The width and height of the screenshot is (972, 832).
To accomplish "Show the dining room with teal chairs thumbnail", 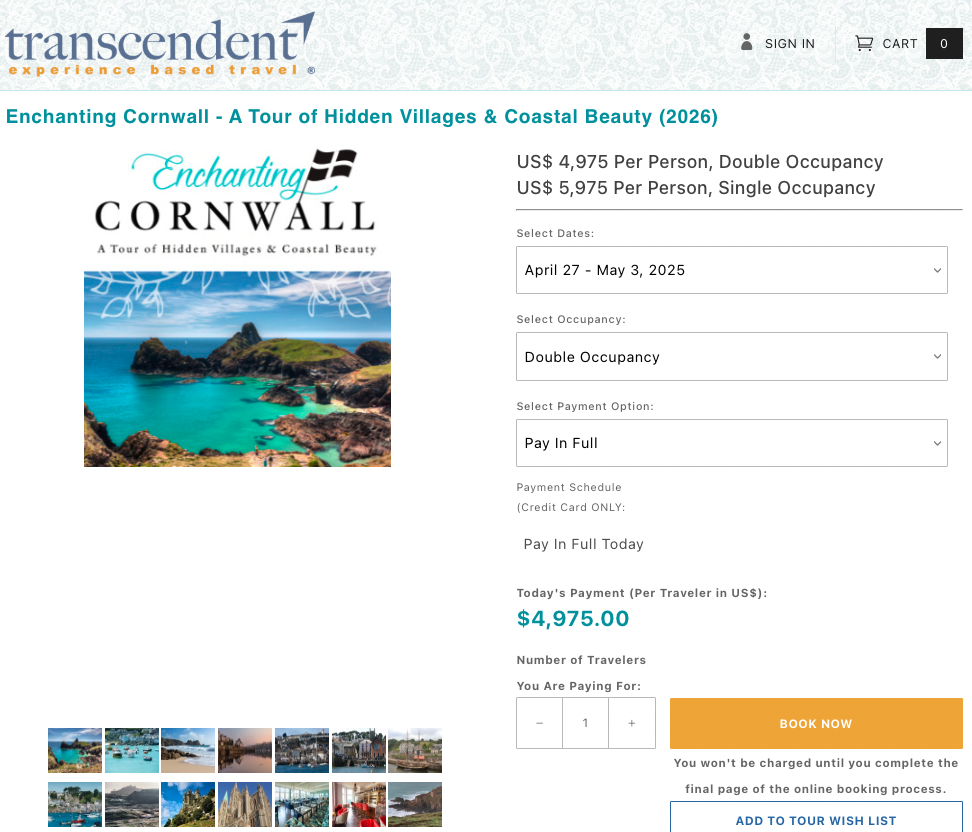I will pos(302,804).
